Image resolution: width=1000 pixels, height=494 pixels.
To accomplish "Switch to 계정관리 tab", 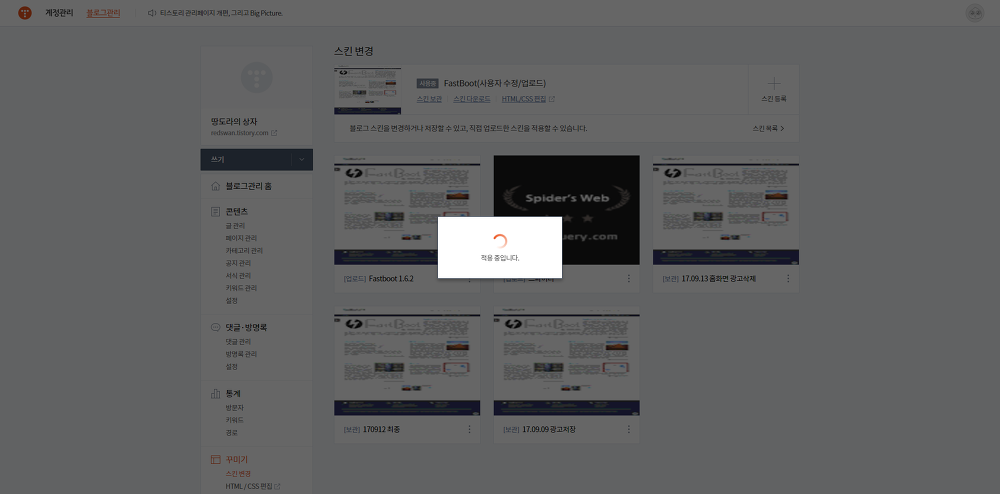I will click(x=57, y=13).
